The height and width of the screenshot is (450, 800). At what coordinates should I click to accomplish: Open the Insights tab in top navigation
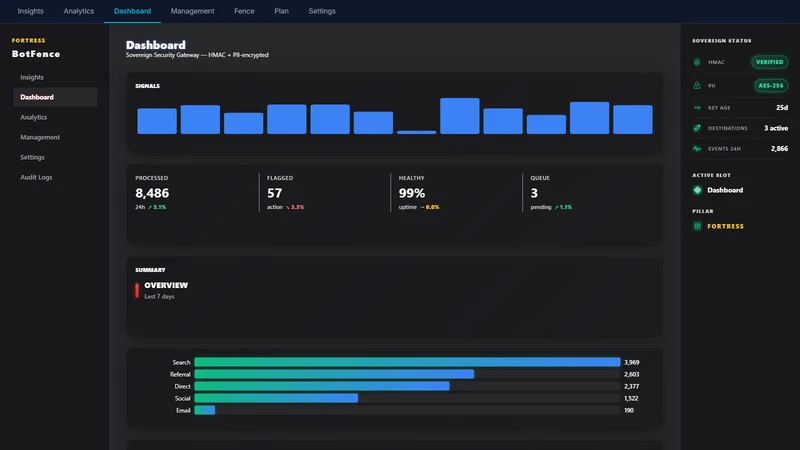pos(31,11)
